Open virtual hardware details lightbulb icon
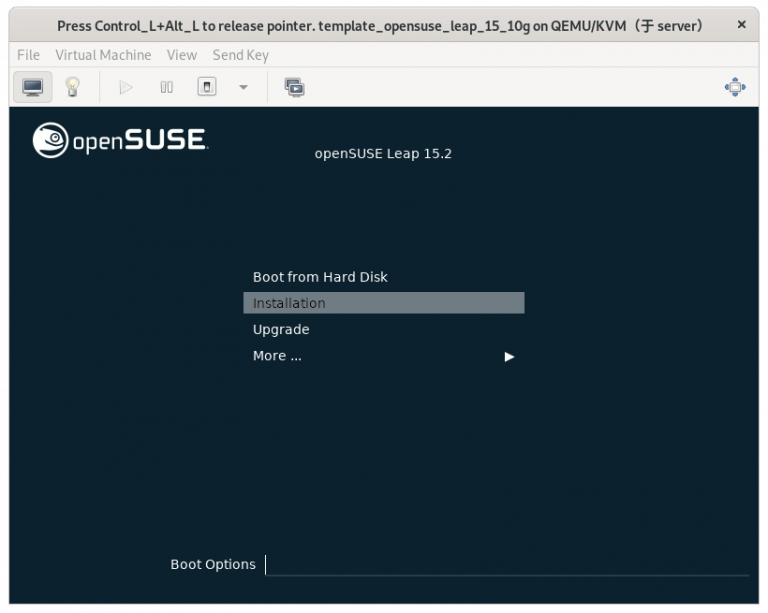Image resolution: width=768 pixels, height=613 pixels. coord(72,88)
